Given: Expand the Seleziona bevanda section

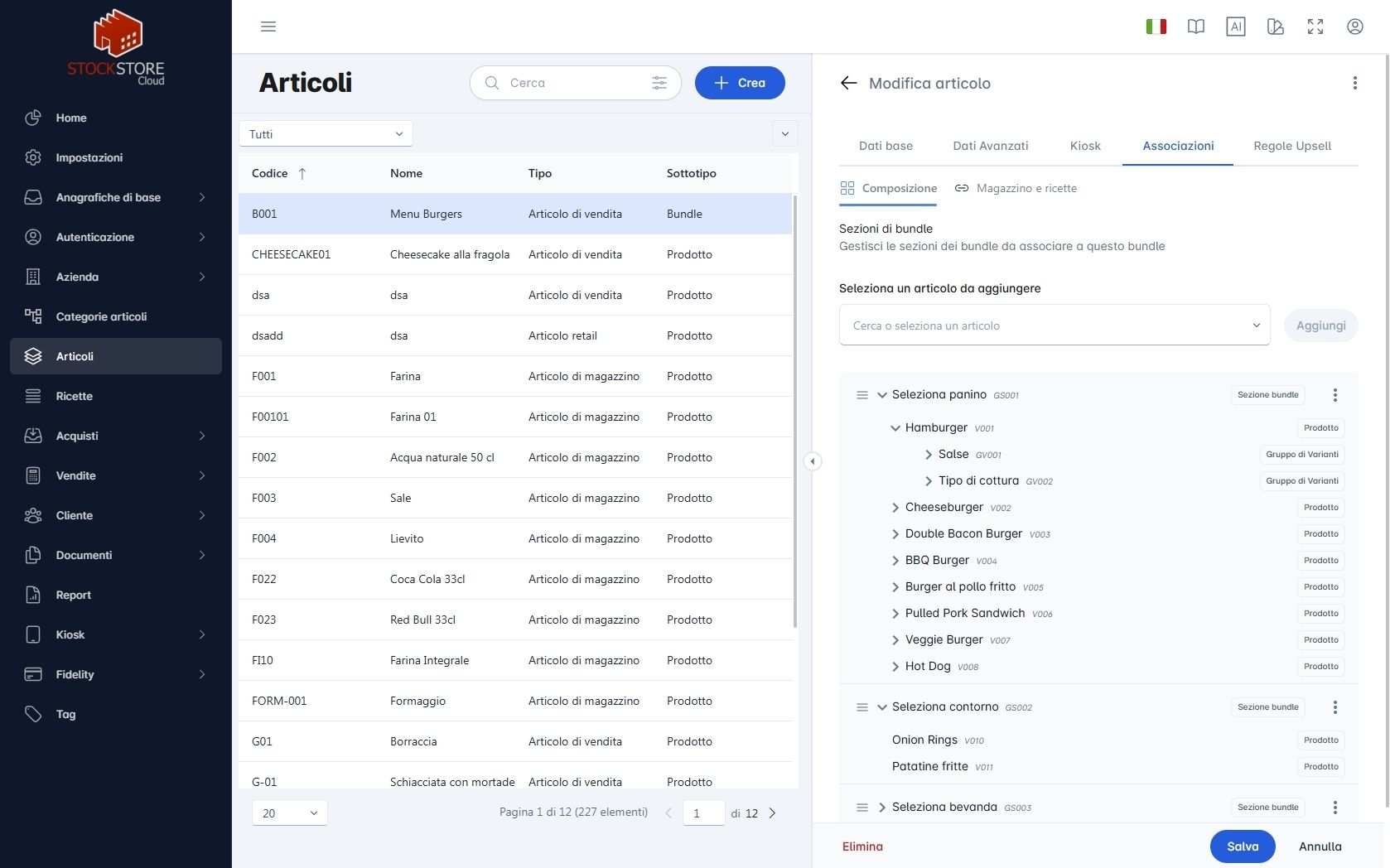Looking at the screenshot, I should [882, 808].
